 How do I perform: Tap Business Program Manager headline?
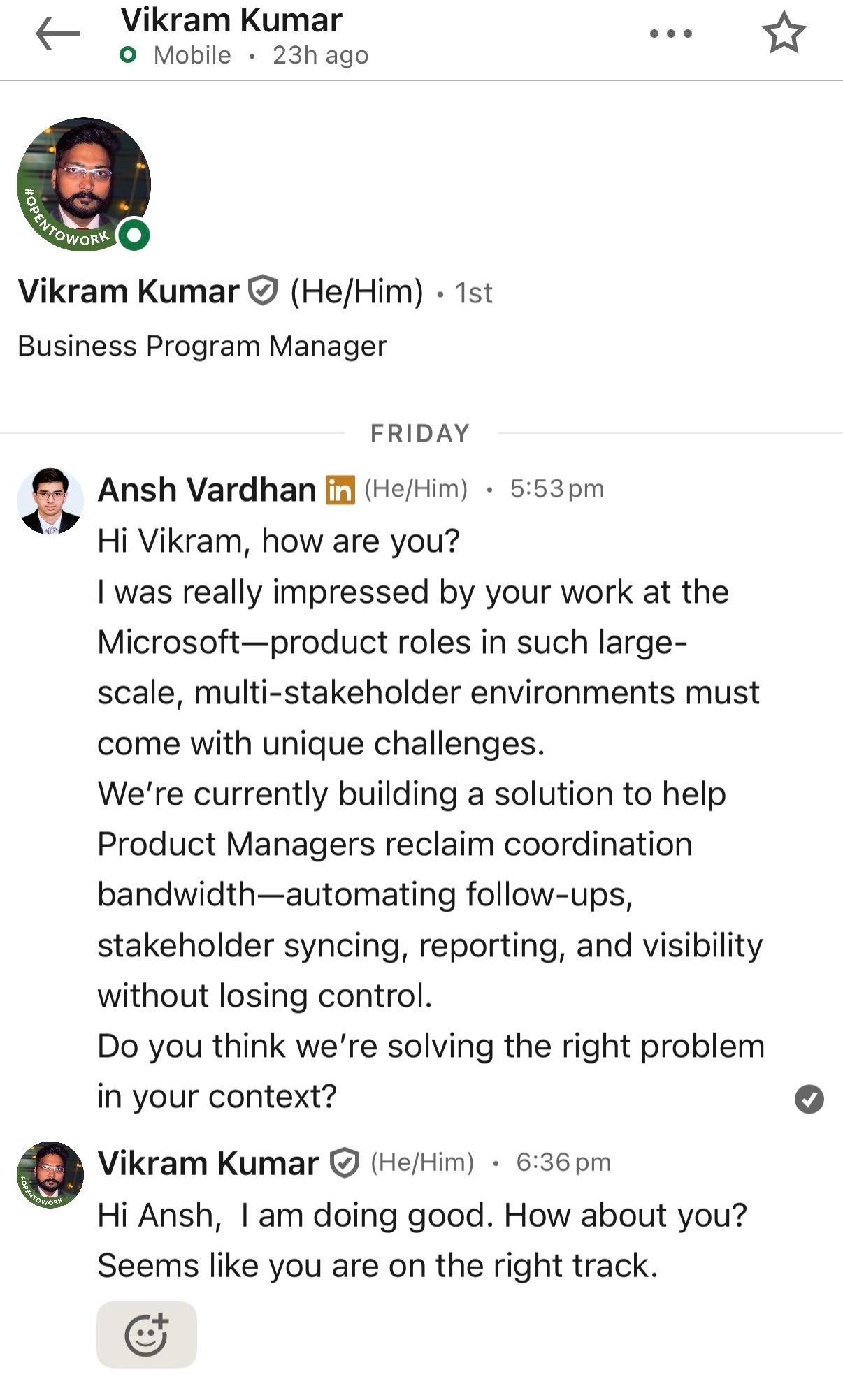coord(202,346)
